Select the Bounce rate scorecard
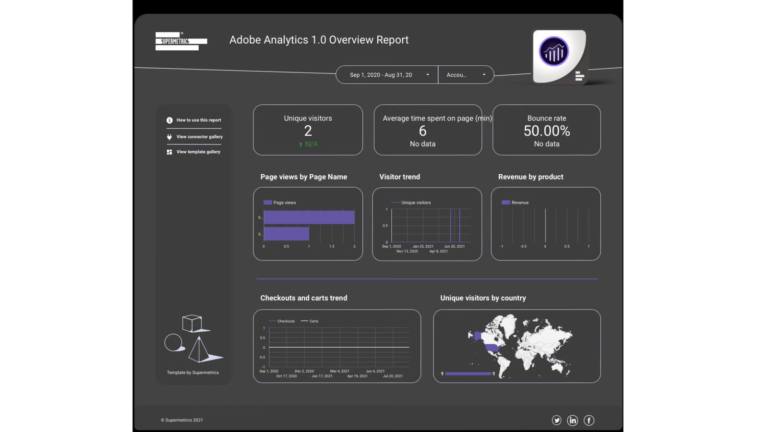Image resolution: width=768 pixels, height=432 pixels. tap(547, 130)
